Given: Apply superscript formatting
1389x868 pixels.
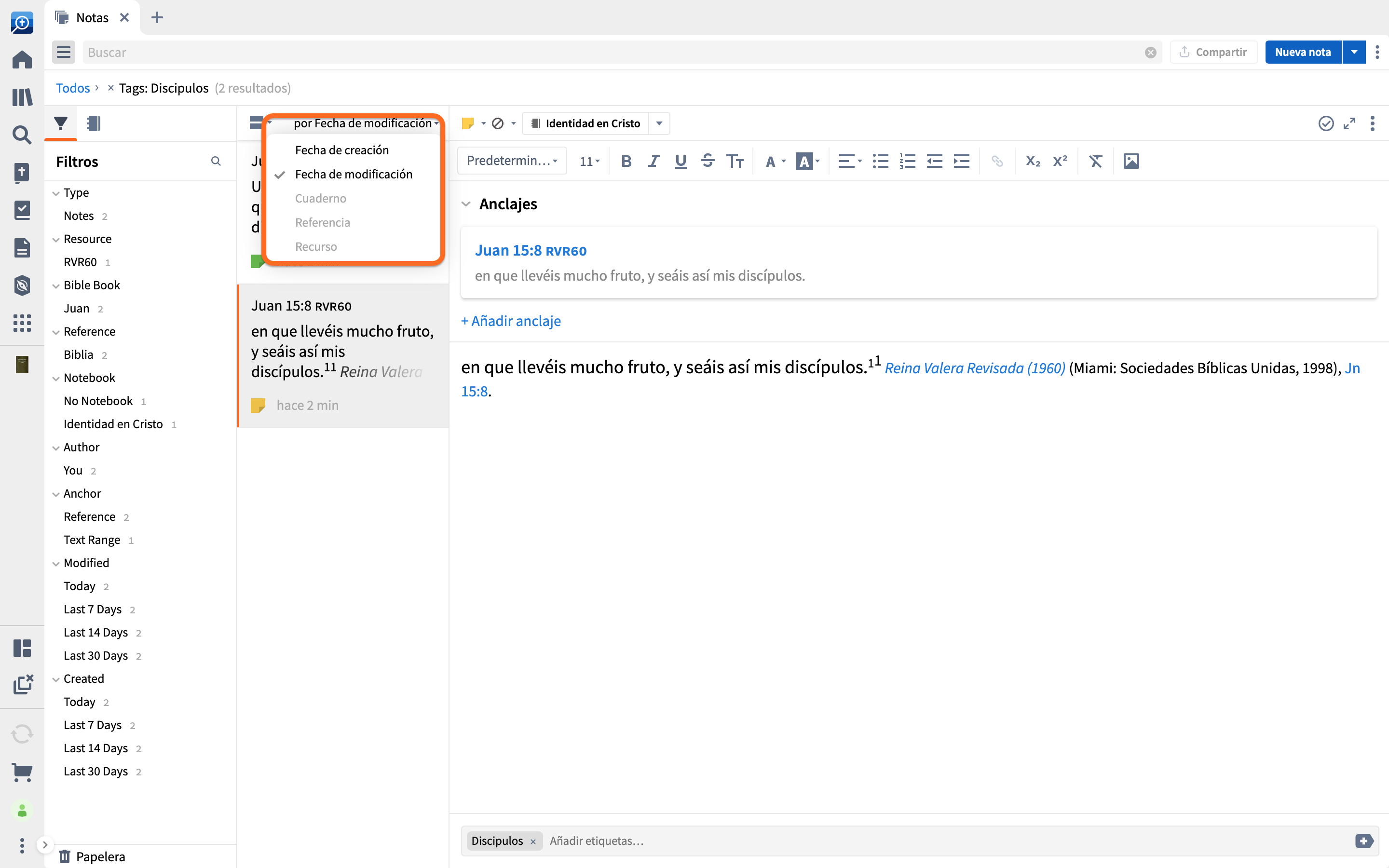Looking at the screenshot, I should click(x=1060, y=162).
